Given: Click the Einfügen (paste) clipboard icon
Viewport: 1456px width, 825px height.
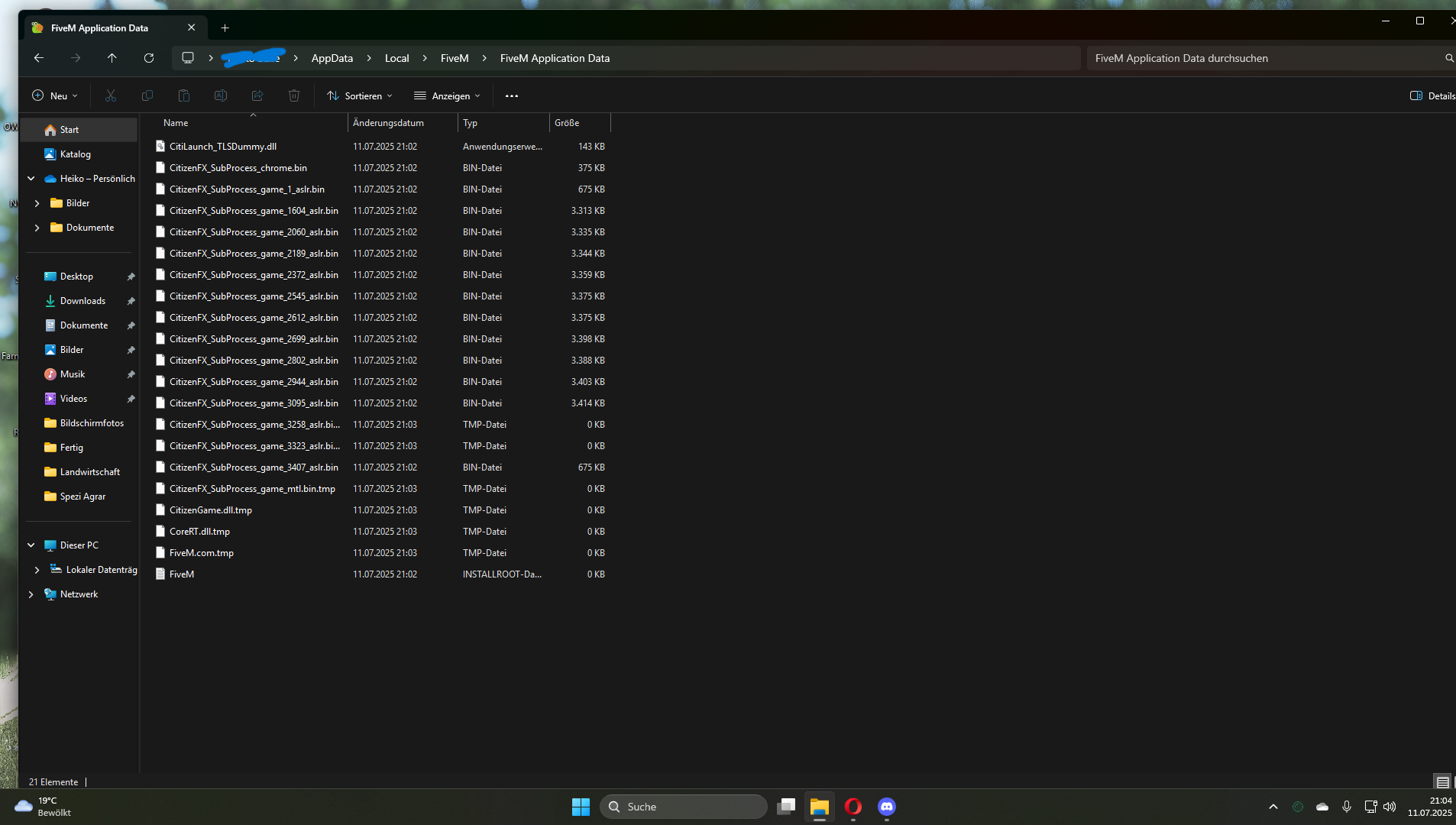Looking at the screenshot, I should 184,95.
